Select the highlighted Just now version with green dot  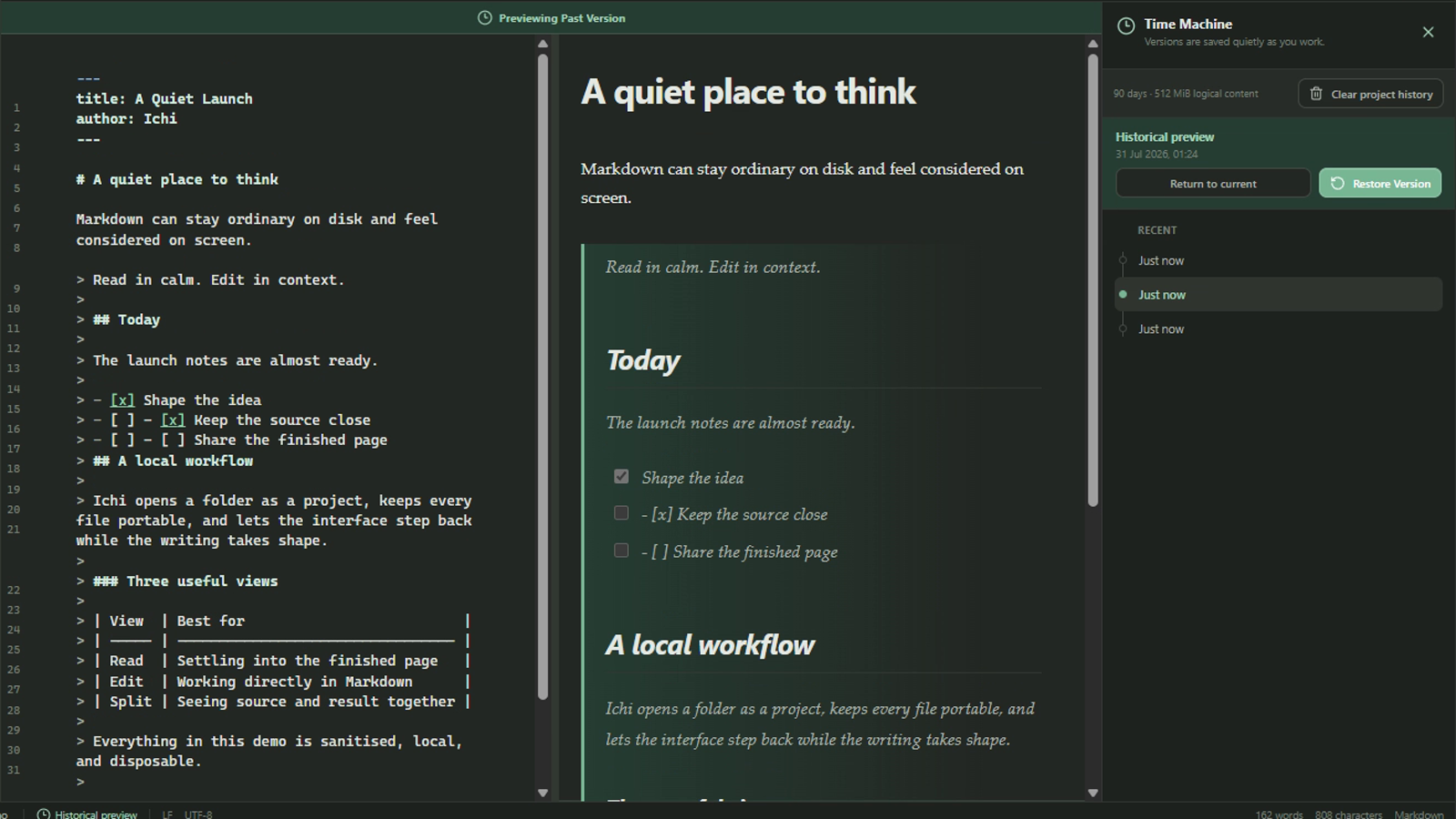[1279, 295]
